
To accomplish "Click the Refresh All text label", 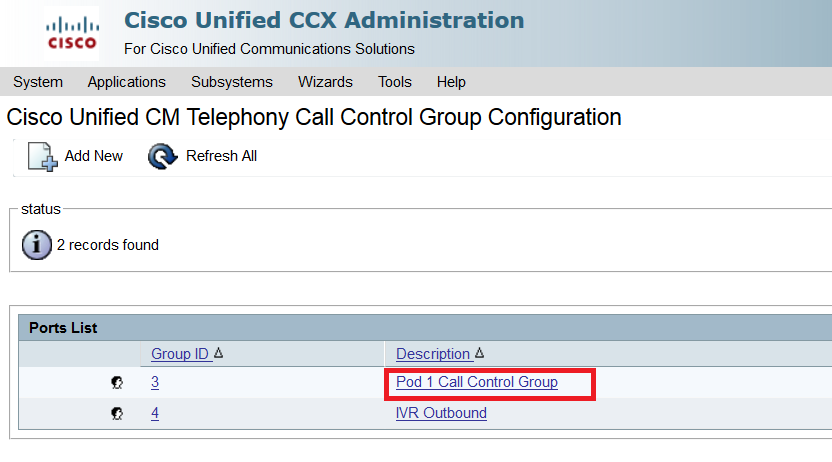I will tap(221, 156).
